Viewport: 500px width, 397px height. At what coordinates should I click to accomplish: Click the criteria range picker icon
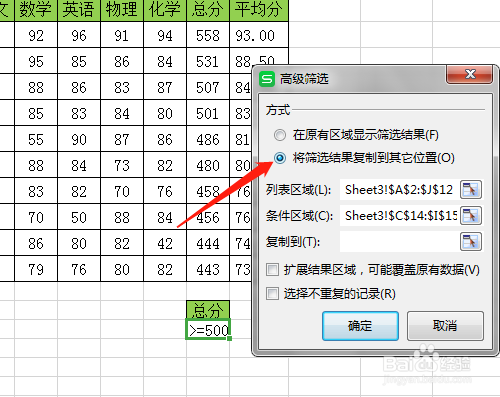(x=471, y=216)
